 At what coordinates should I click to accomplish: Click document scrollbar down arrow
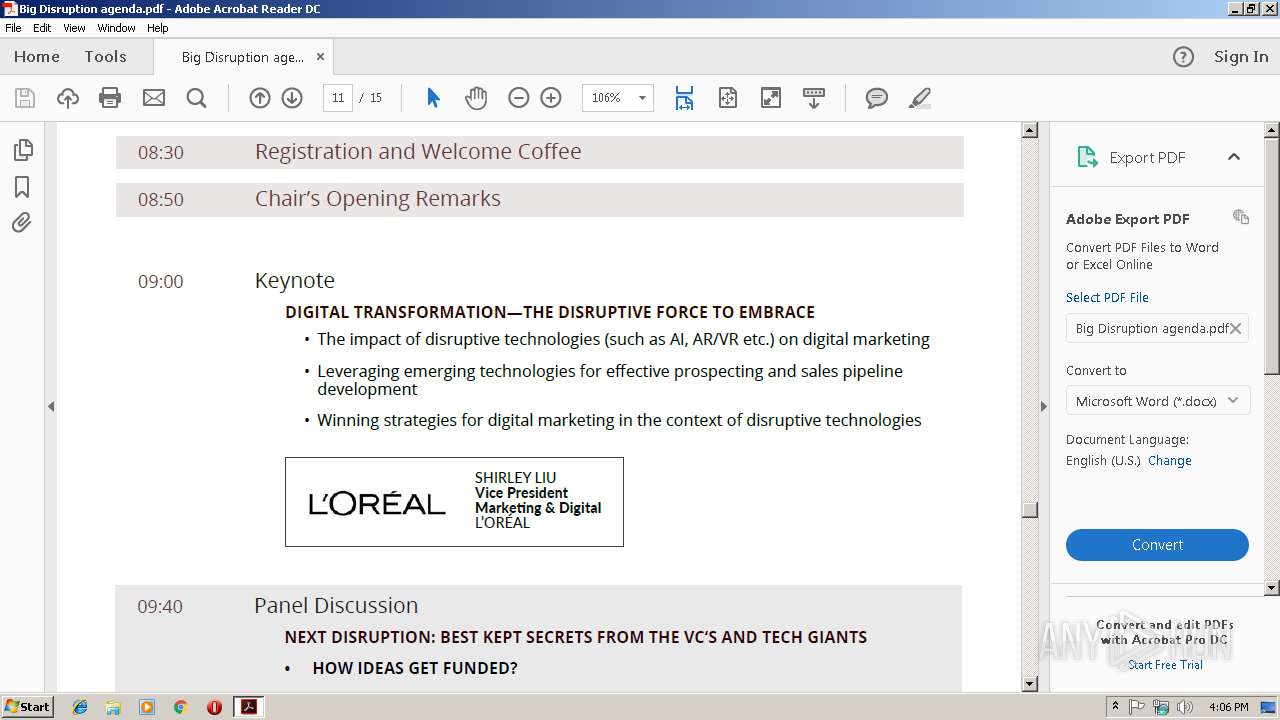pyautogui.click(x=1029, y=684)
